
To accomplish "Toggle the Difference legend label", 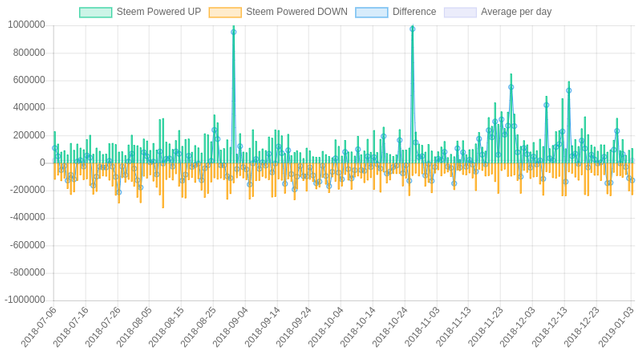I will pos(414,12).
